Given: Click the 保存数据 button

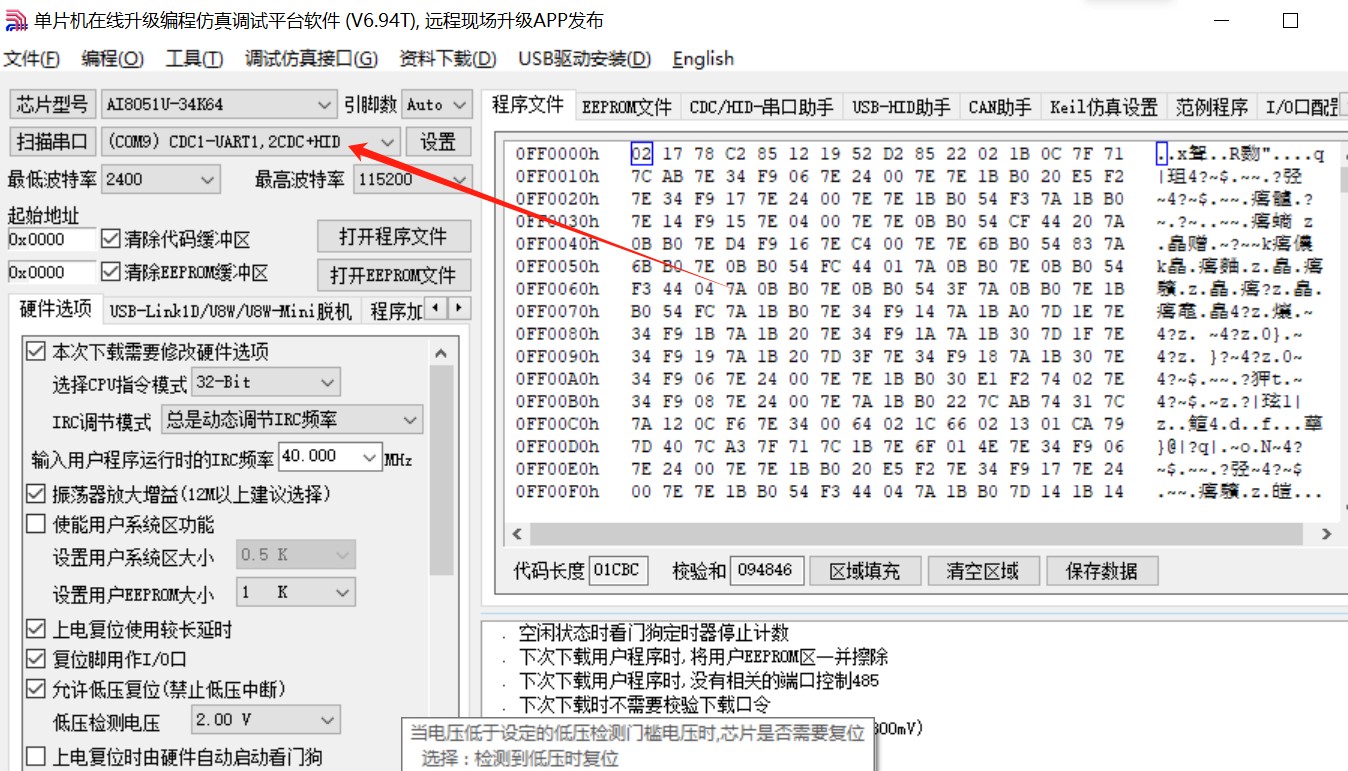Looking at the screenshot, I should point(1101,571).
